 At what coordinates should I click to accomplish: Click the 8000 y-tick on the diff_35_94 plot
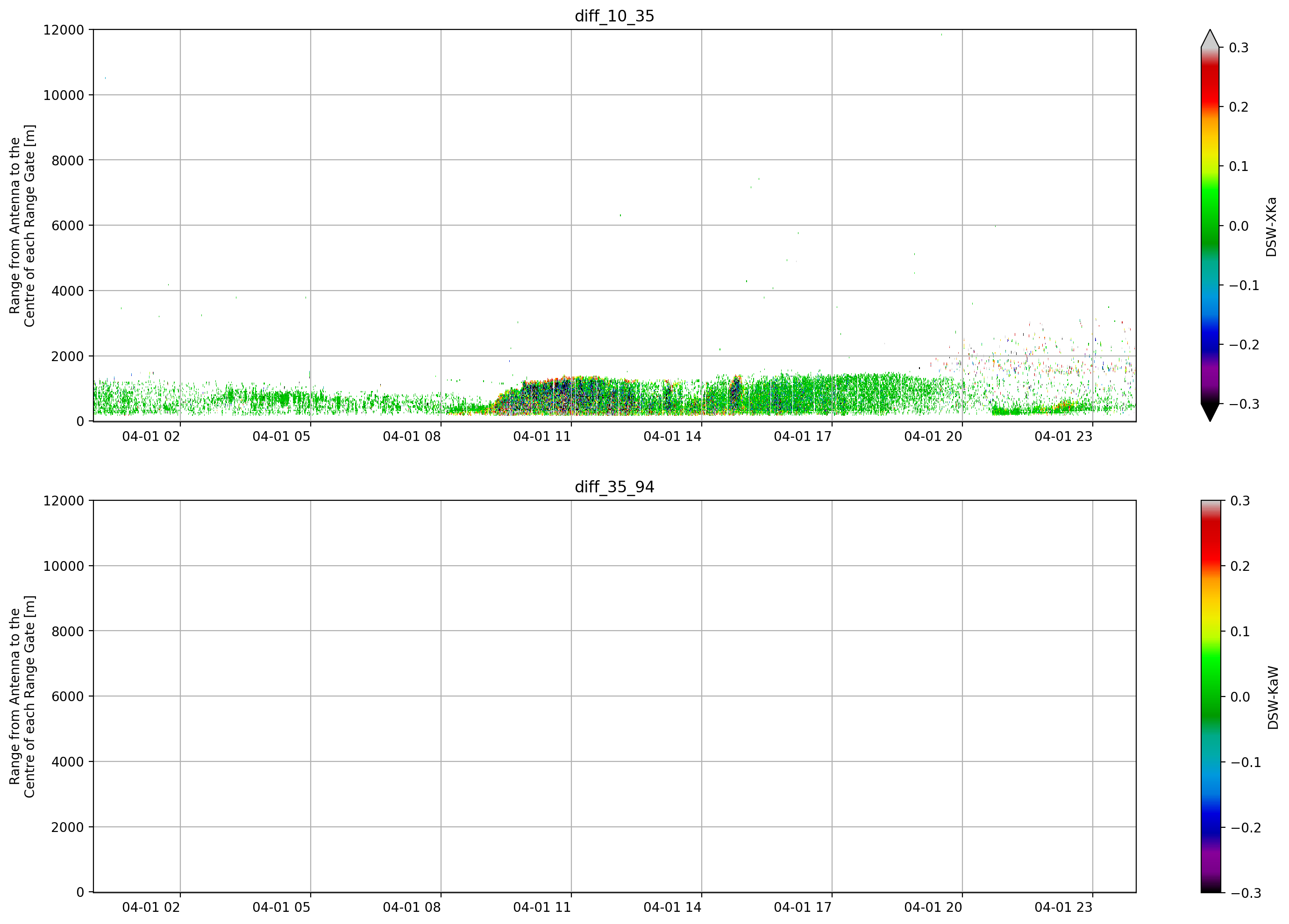[68, 632]
